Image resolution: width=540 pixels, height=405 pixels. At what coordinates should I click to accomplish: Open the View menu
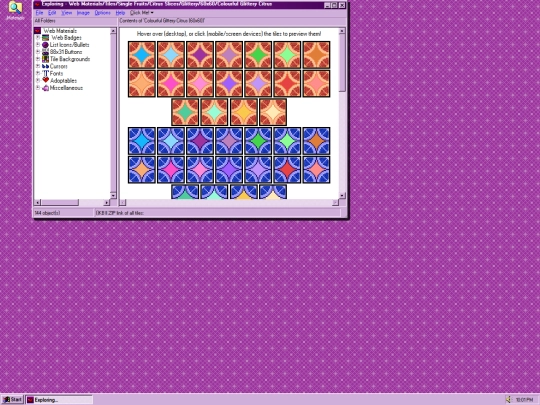pyautogui.click(x=66, y=13)
